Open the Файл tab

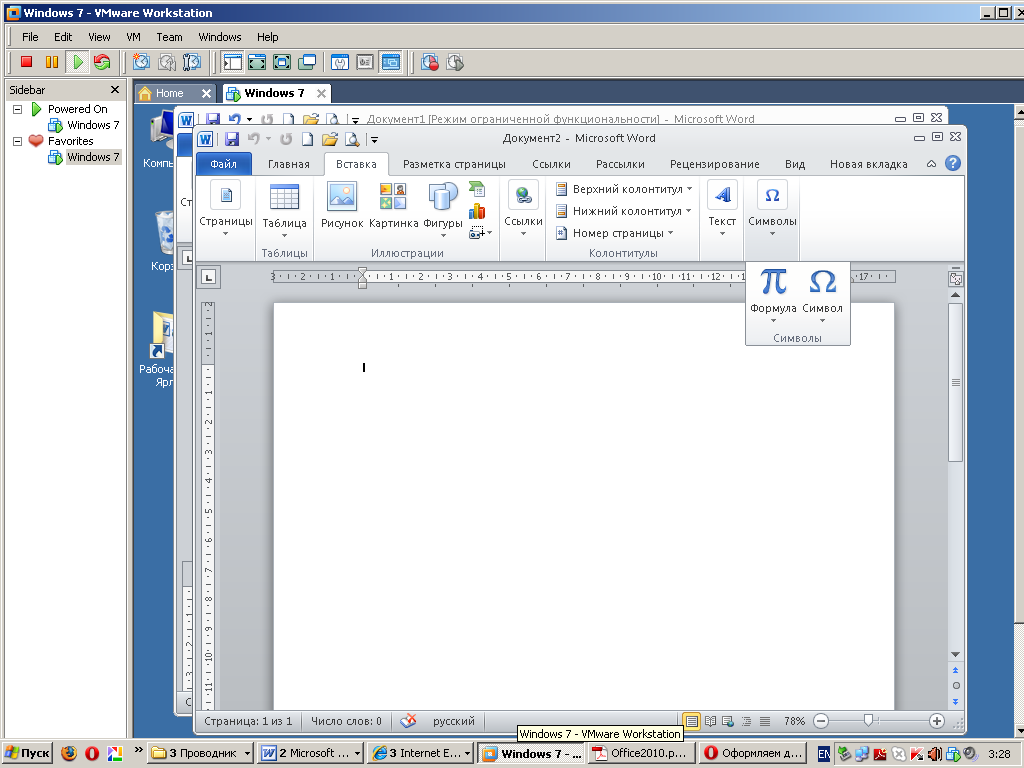pyautogui.click(x=223, y=164)
